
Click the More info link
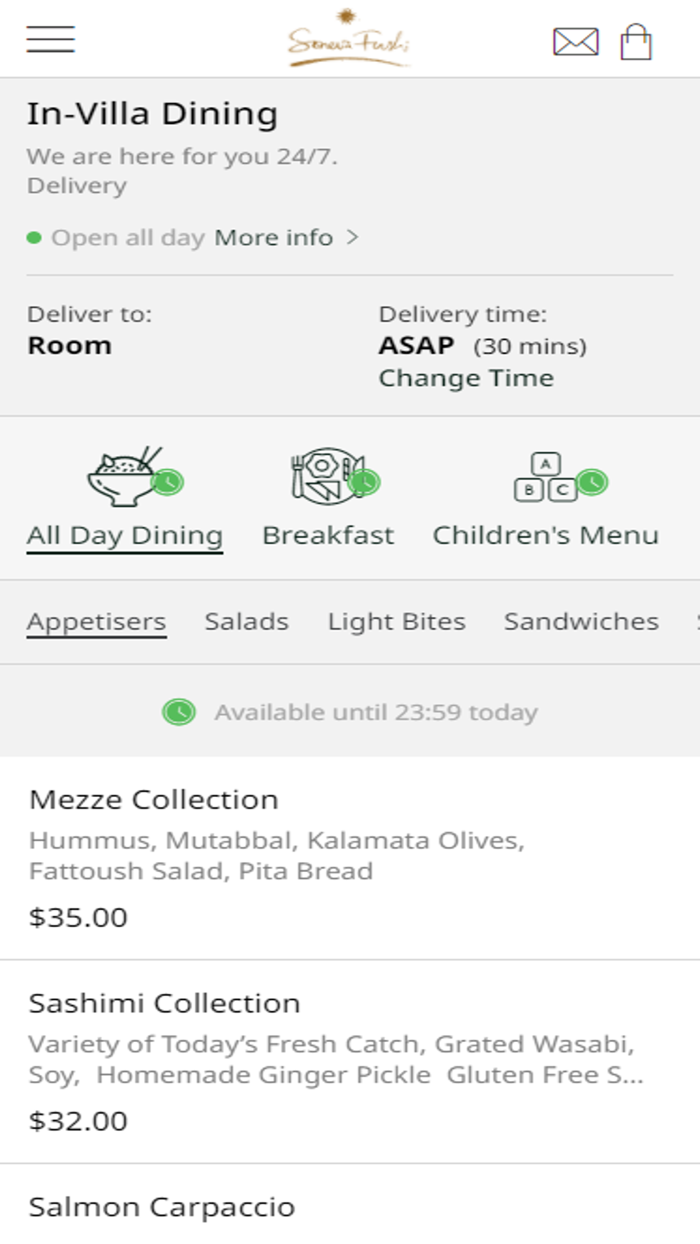point(274,238)
